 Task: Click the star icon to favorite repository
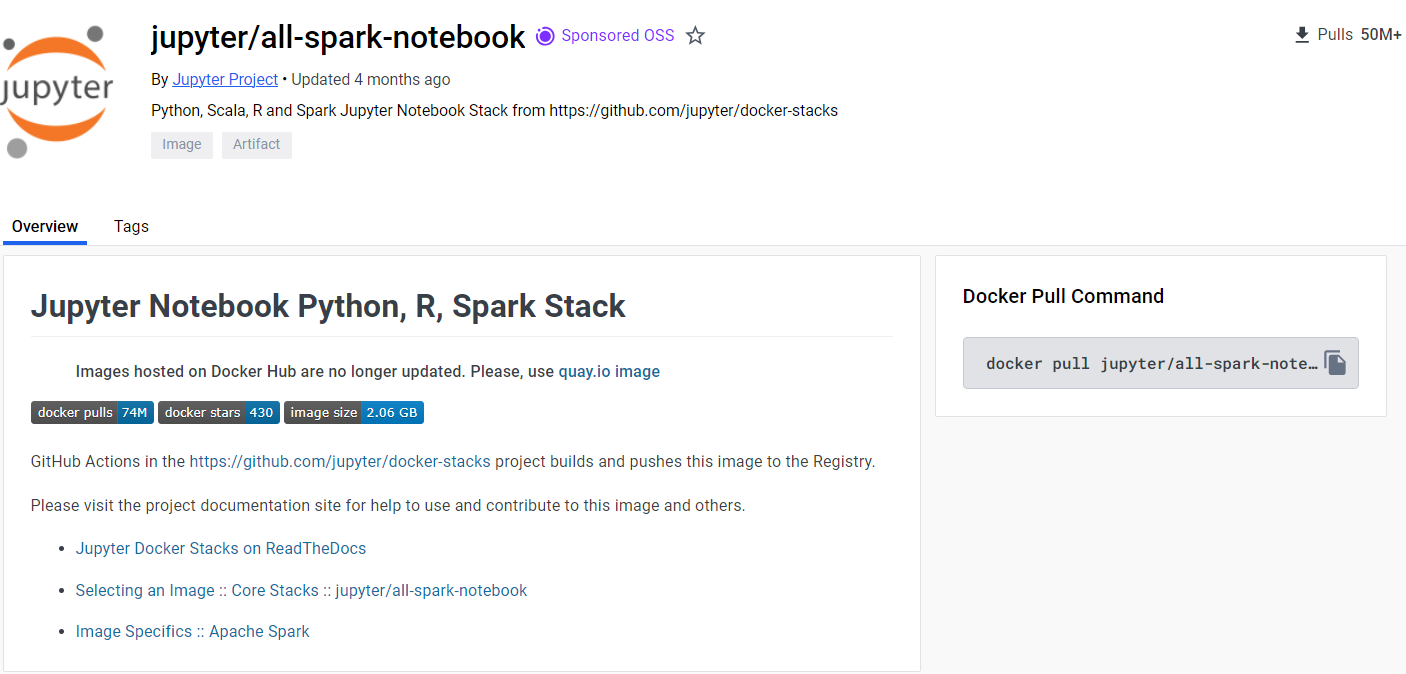click(x=696, y=36)
